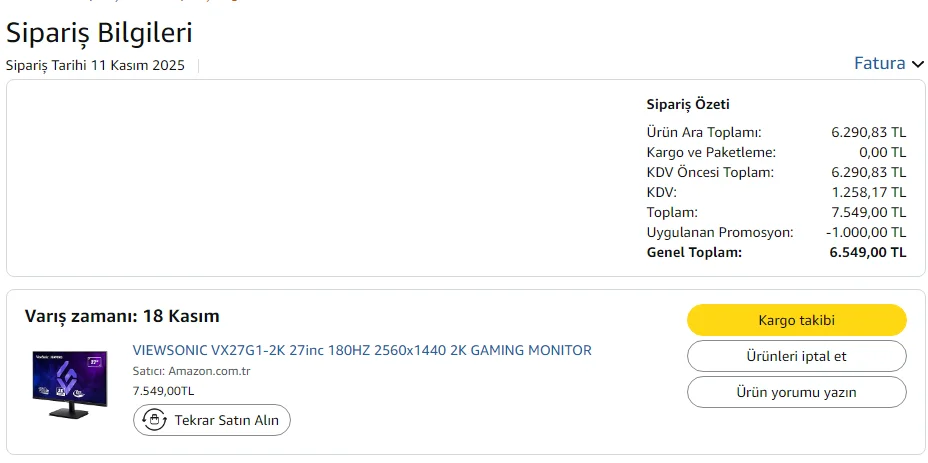Image resolution: width=928 pixels, height=463 pixels.
Task: Click the Varış zamanı: 18 Kasım heading
Action: tap(122, 316)
